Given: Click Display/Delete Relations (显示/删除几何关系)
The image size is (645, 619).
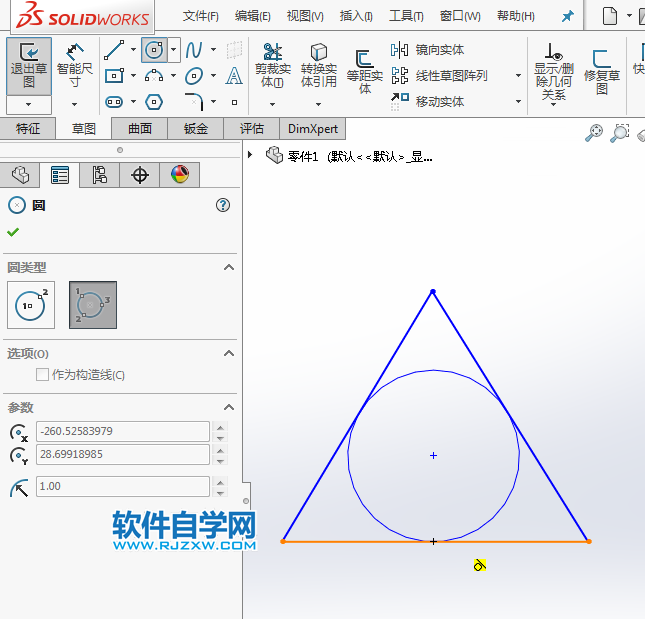Looking at the screenshot, I should point(554,72).
